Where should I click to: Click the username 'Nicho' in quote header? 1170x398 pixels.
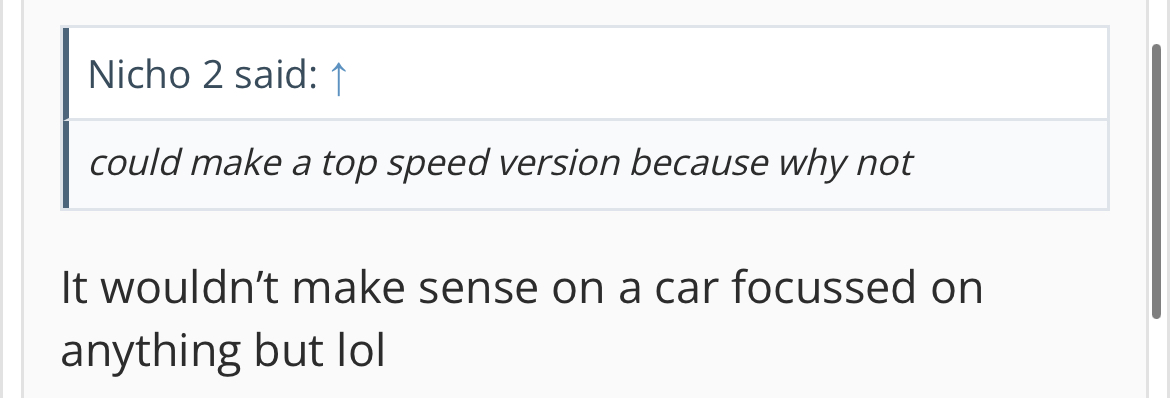pyautogui.click(x=140, y=75)
